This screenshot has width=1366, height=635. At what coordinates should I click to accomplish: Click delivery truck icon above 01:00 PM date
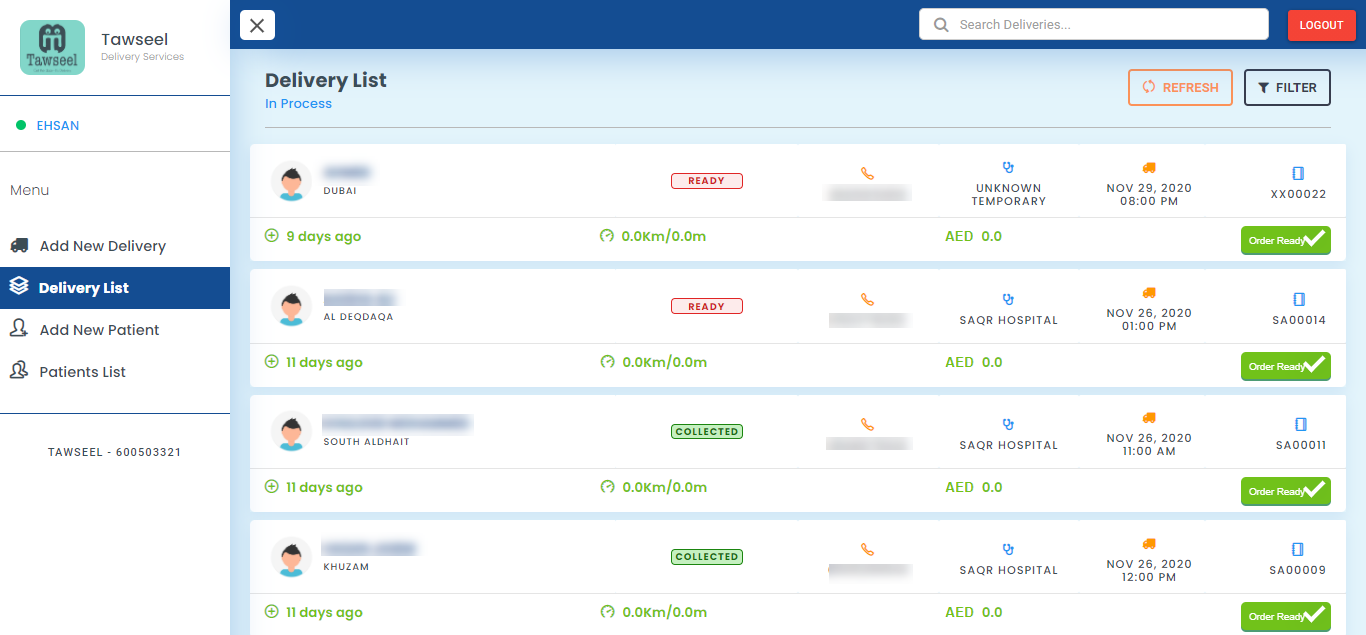point(1149,293)
